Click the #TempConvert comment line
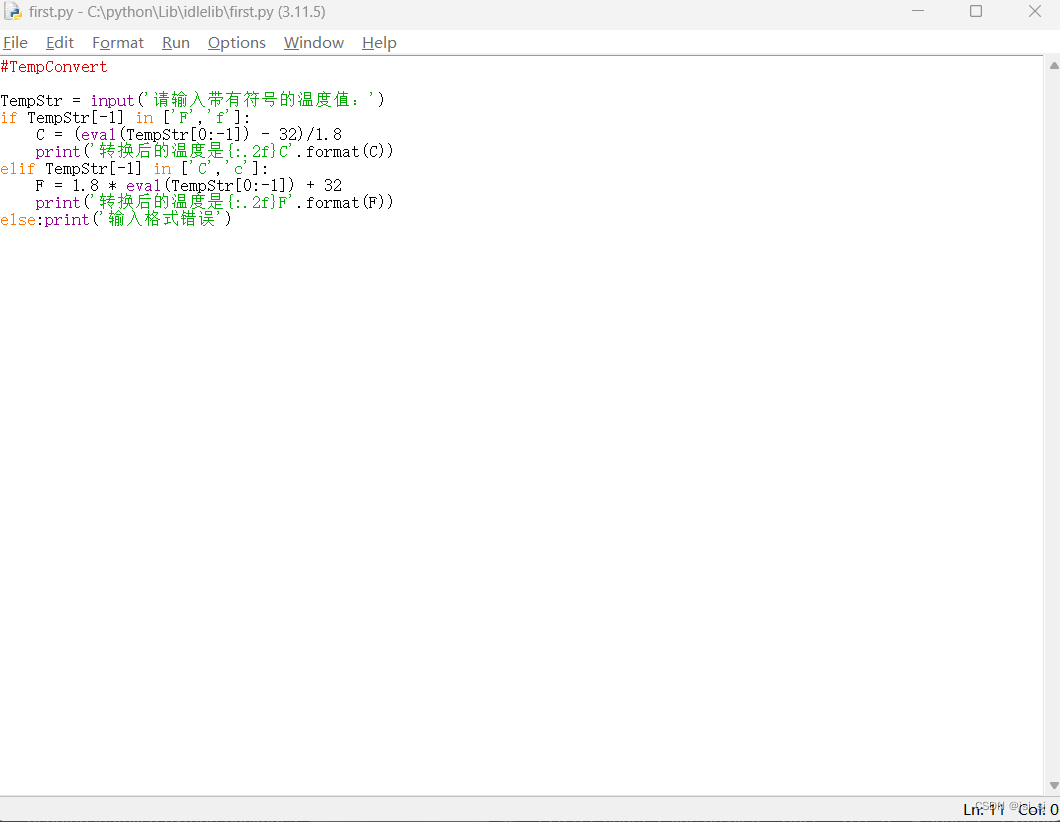This screenshot has height=822, width=1060. pos(54,67)
